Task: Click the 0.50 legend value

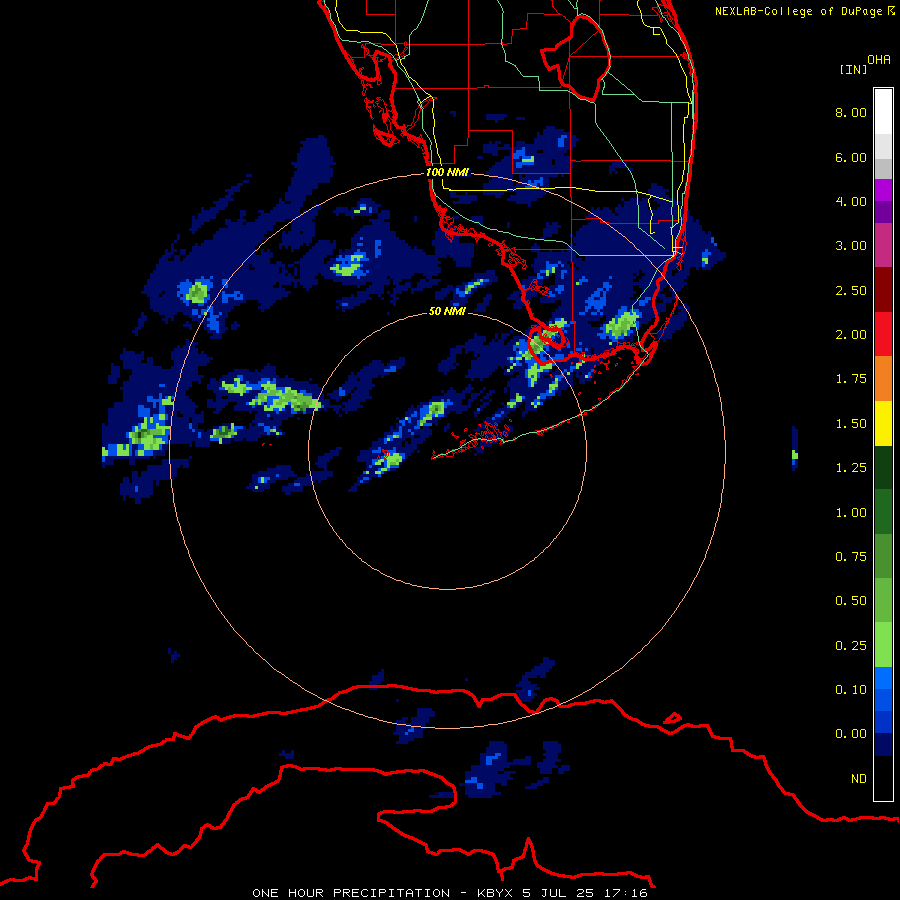Action: point(851,601)
